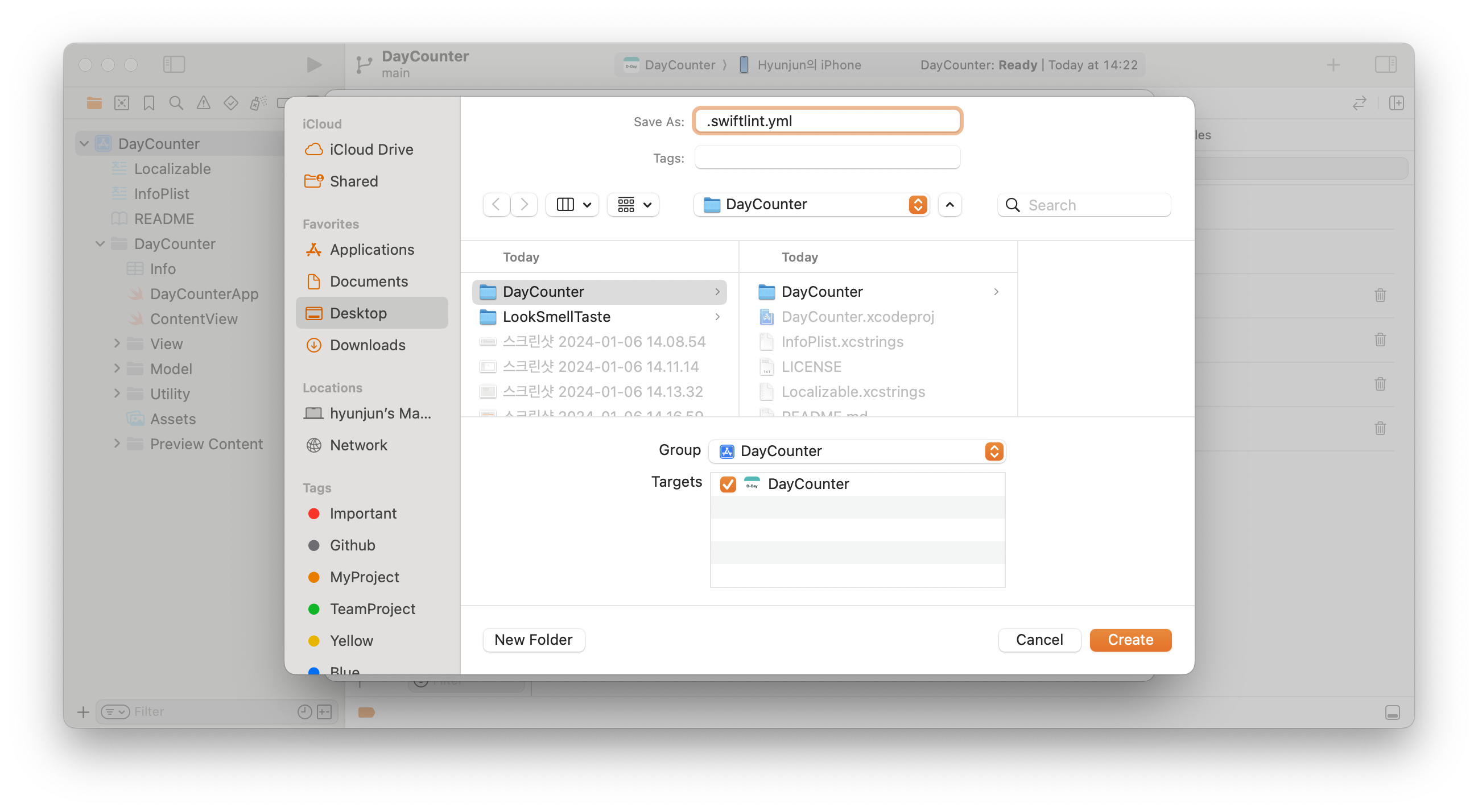Viewport: 1478px width, 812px height.
Task: Click the back navigation arrow in save dialog
Action: point(496,205)
